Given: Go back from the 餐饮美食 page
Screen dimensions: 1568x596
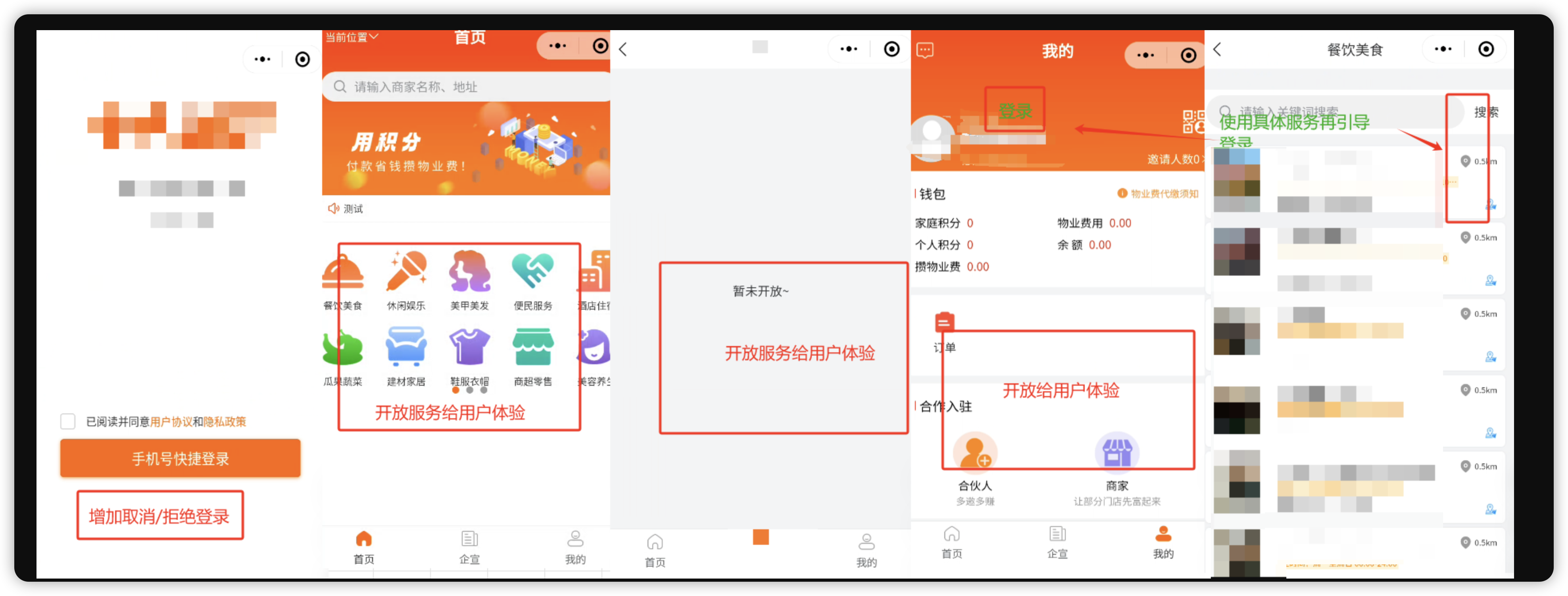Looking at the screenshot, I should (x=1217, y=49).
